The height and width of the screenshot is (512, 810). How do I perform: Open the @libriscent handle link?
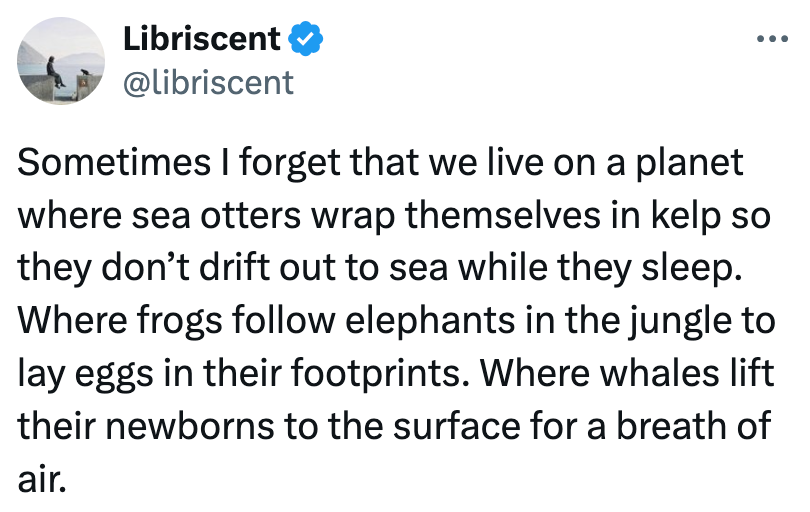pos(207,81)
